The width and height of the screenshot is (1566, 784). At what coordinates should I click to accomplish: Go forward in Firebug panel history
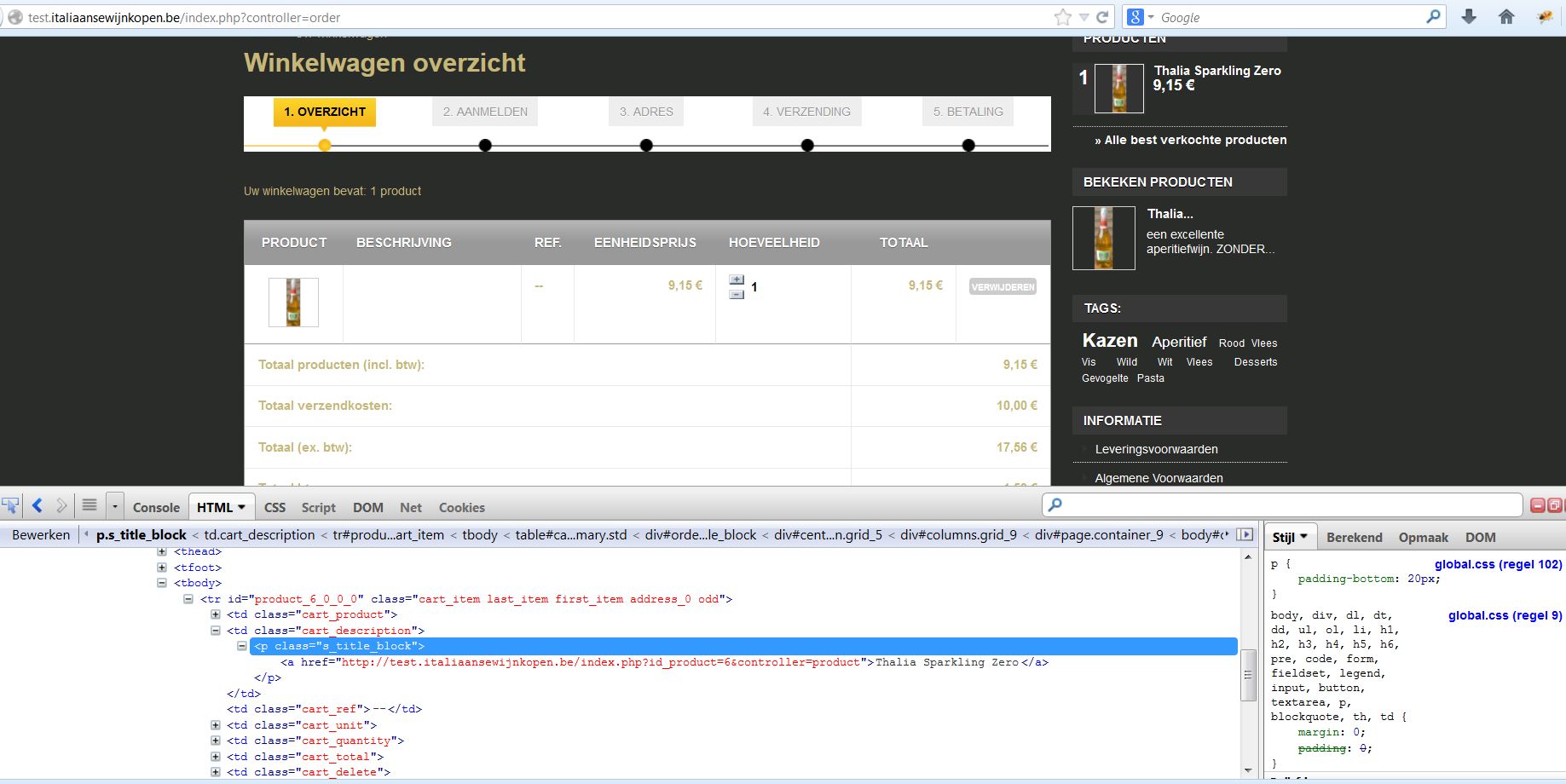click(61, 506)
